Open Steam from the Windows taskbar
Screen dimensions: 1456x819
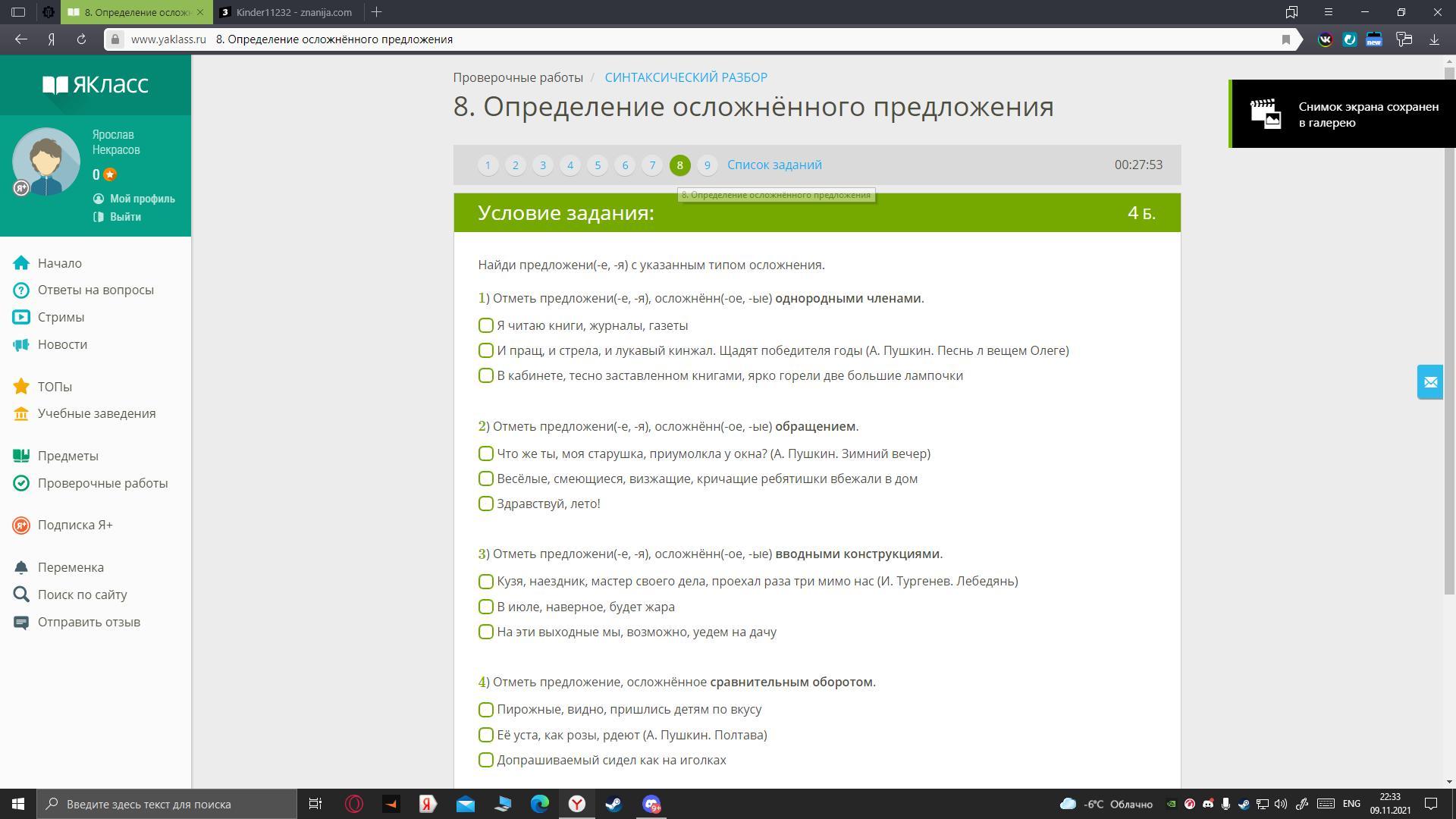tap(613, 804)
